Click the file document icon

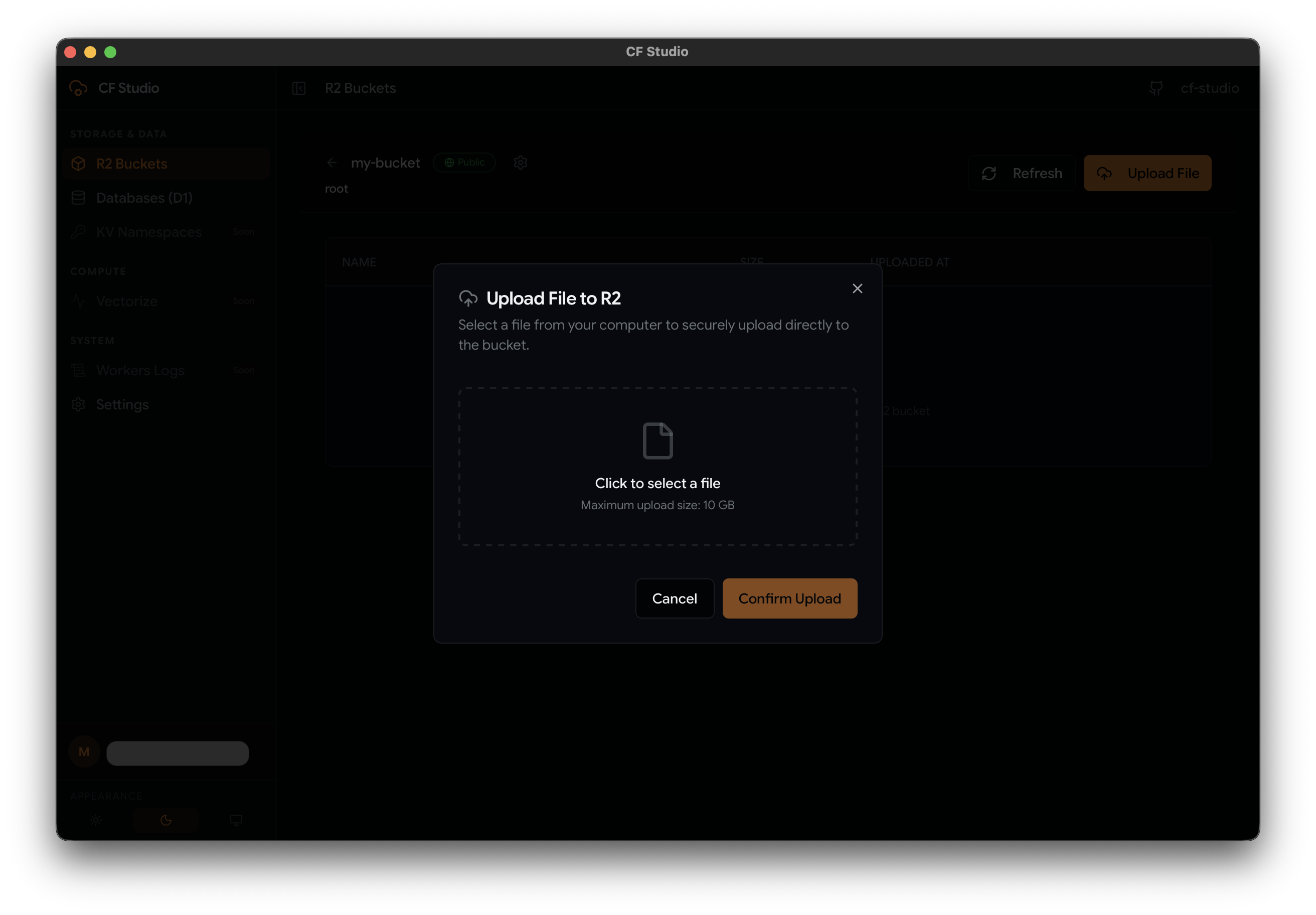pos(657,440)
